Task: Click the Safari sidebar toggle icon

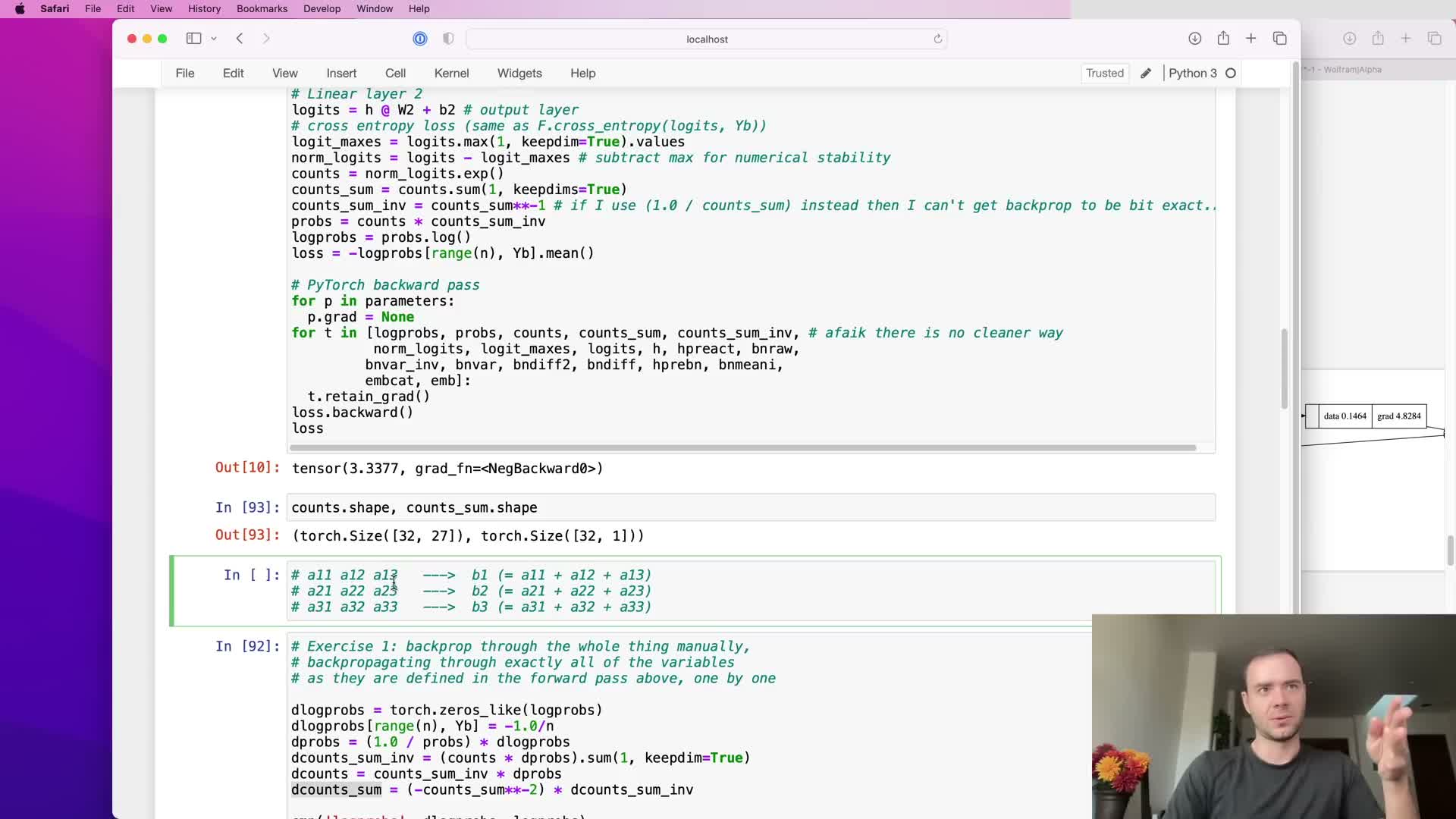Action: coord(193,39)
